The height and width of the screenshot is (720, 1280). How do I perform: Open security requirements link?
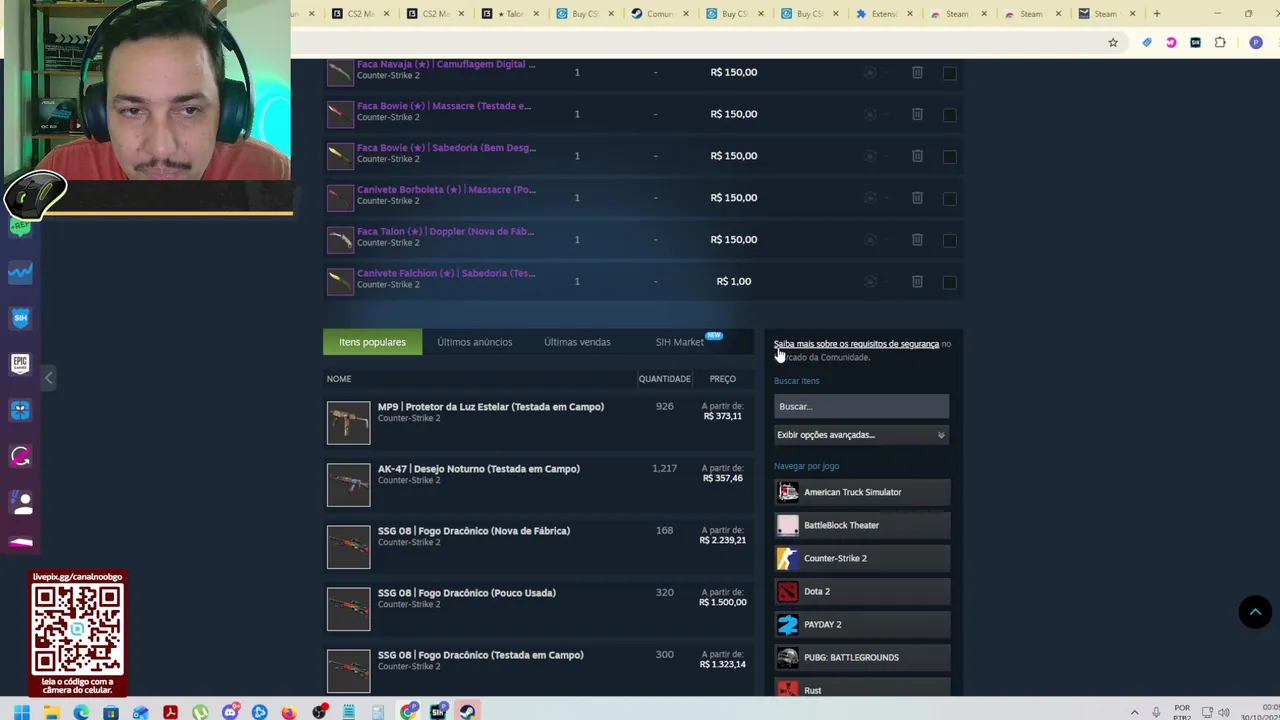pos(856,344)
